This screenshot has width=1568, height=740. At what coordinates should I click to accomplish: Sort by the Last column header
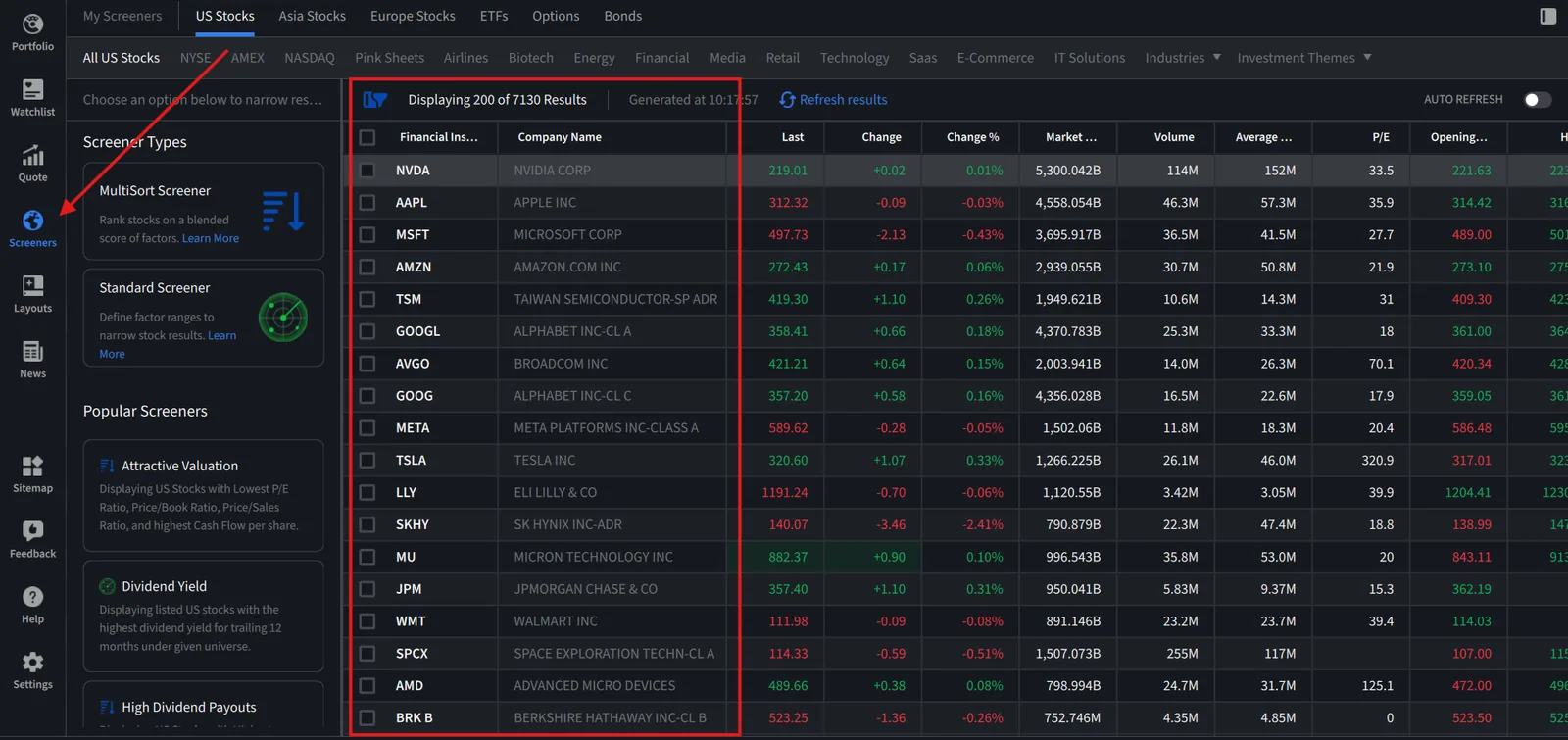793,137
